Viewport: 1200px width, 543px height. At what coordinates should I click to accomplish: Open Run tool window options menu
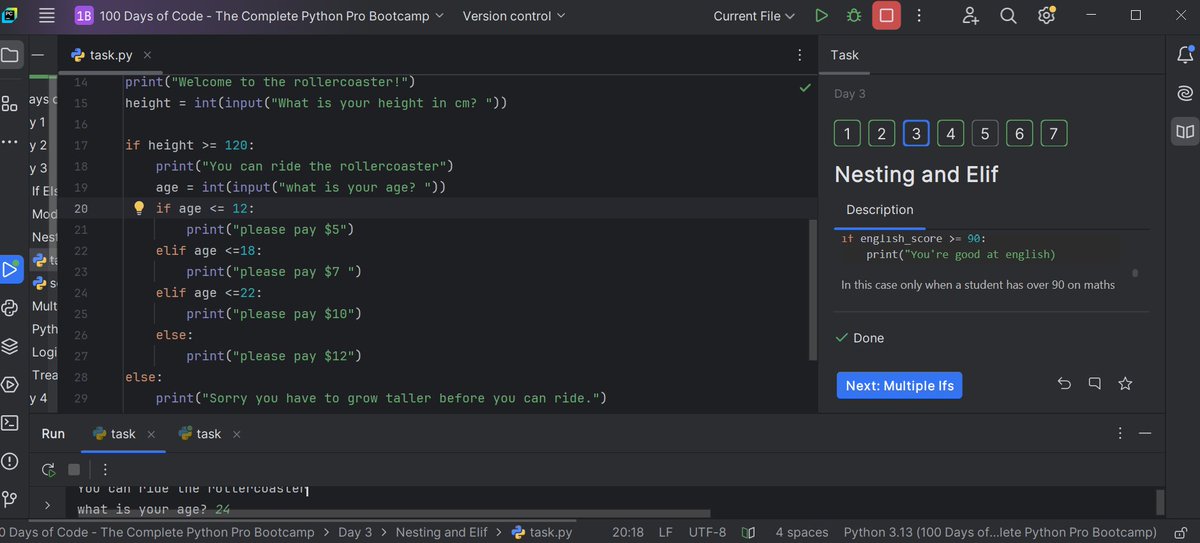pyautogui.click(x=1120, y=433)
